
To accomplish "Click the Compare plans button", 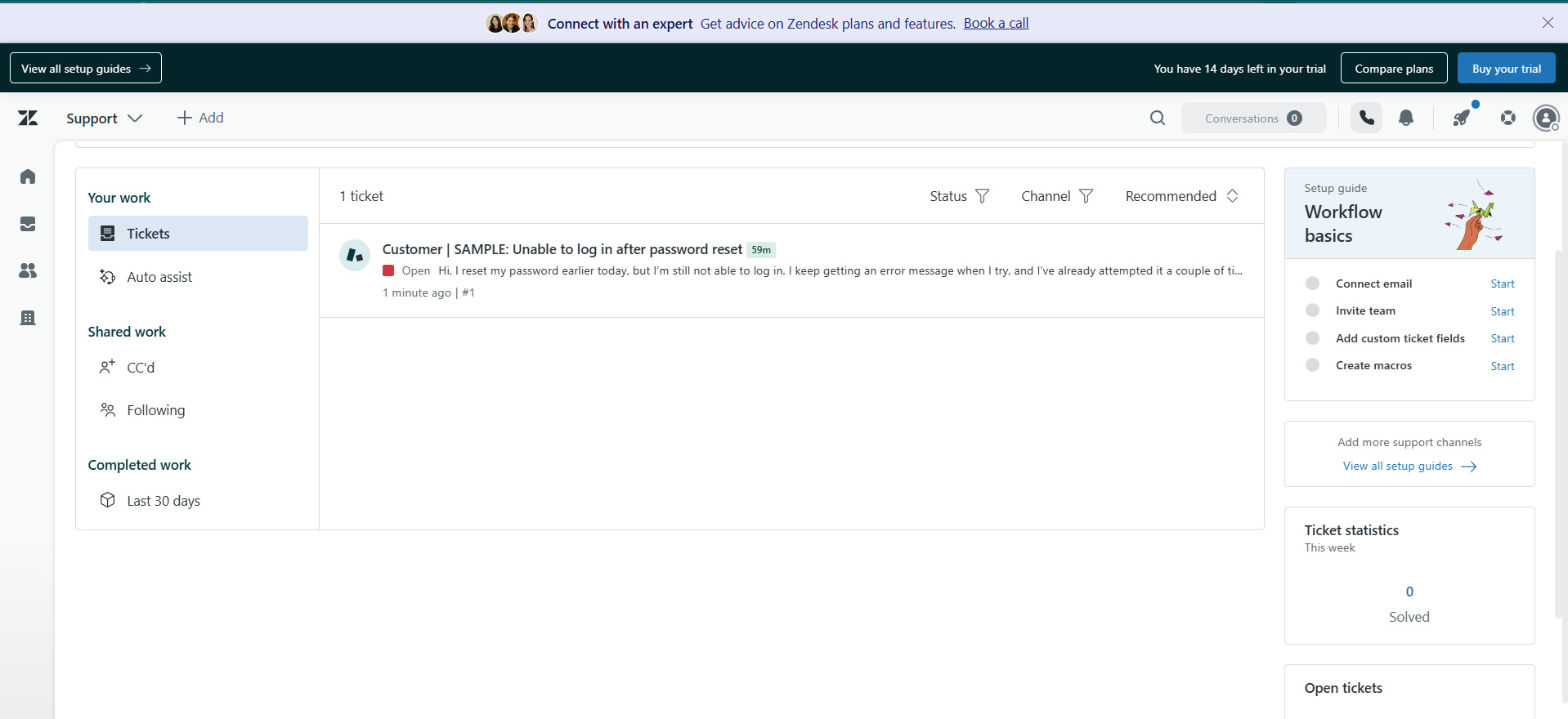I will [x=1394, y=69].
